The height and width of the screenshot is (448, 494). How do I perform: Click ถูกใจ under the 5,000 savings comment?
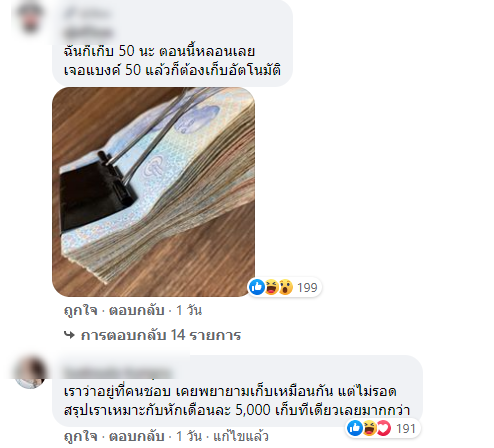click(x=80, y=436)
